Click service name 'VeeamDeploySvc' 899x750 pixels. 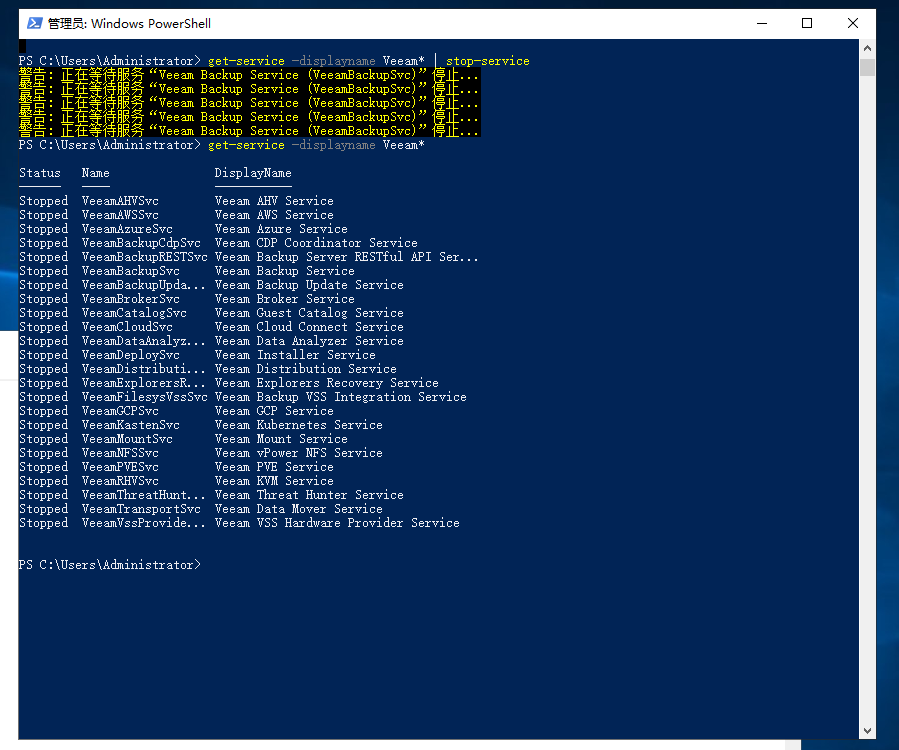click(131, 355)
